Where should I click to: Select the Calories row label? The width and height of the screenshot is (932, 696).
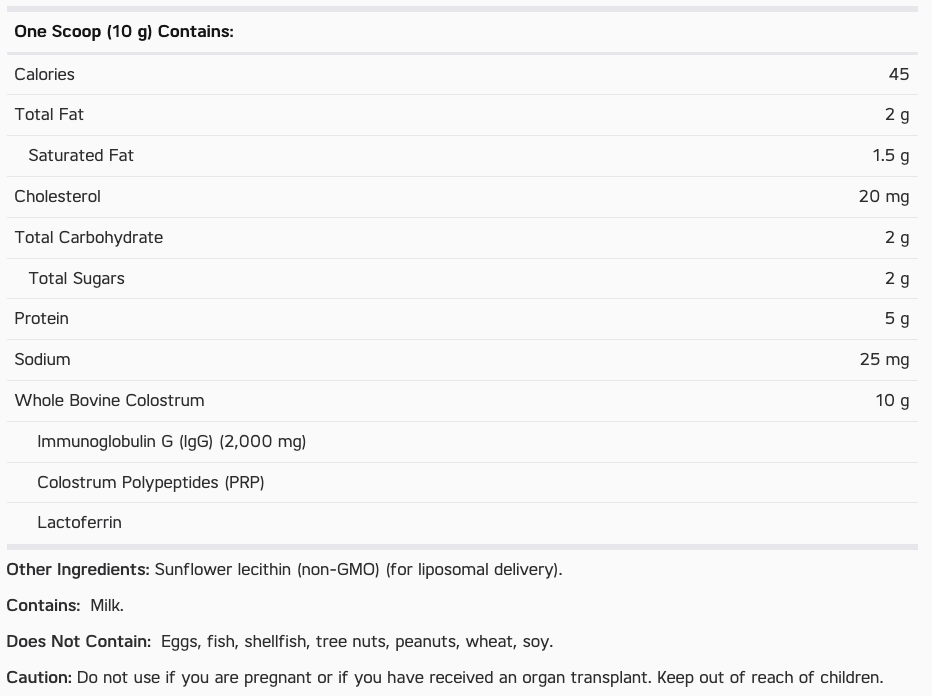coord(45,74)
